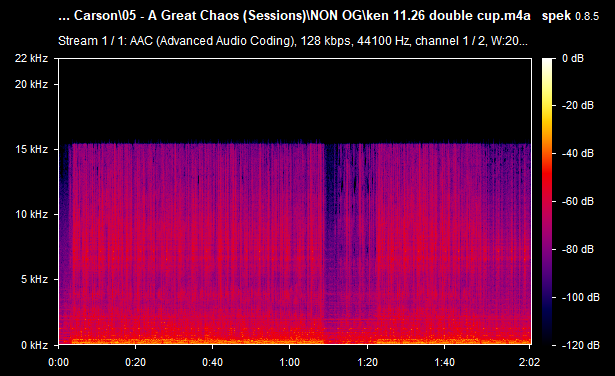Click the '-120 dB' scale label

click(580, 345)
